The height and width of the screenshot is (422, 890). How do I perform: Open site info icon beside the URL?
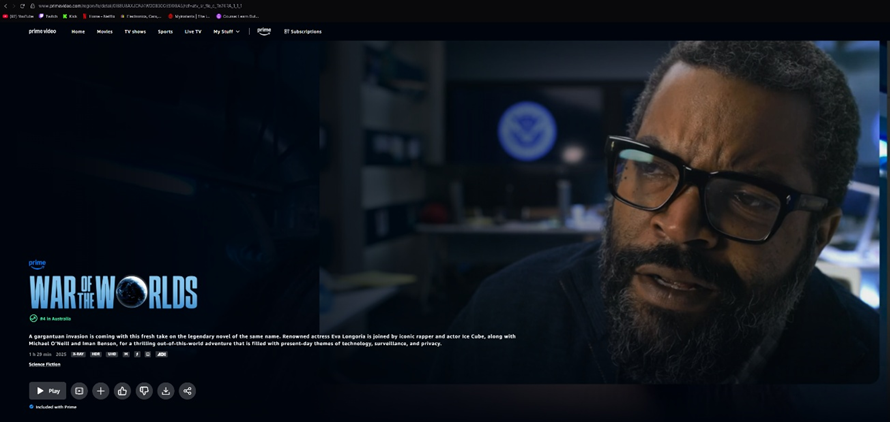(32, 6)
